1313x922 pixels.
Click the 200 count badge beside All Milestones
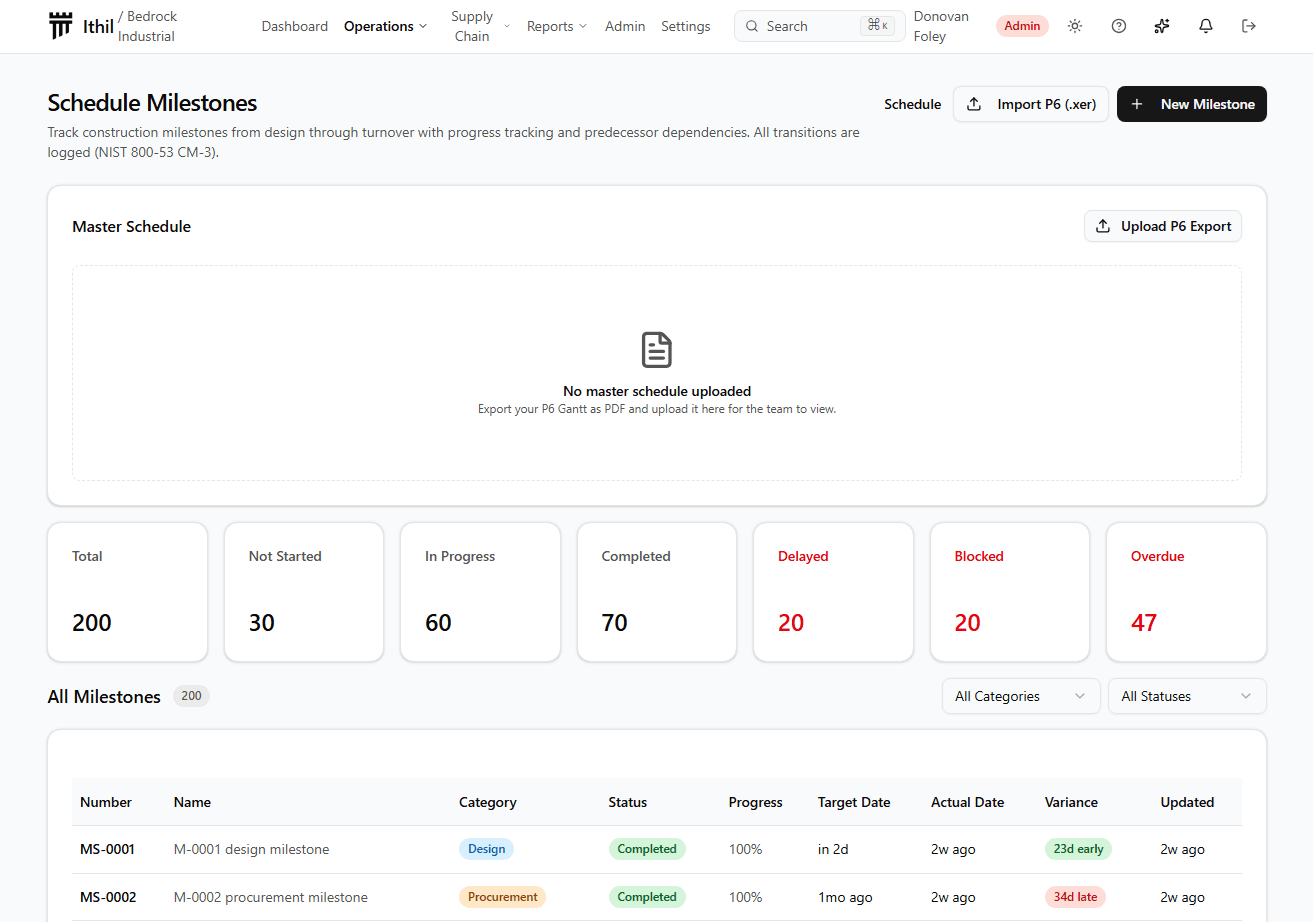click(191, 696)
